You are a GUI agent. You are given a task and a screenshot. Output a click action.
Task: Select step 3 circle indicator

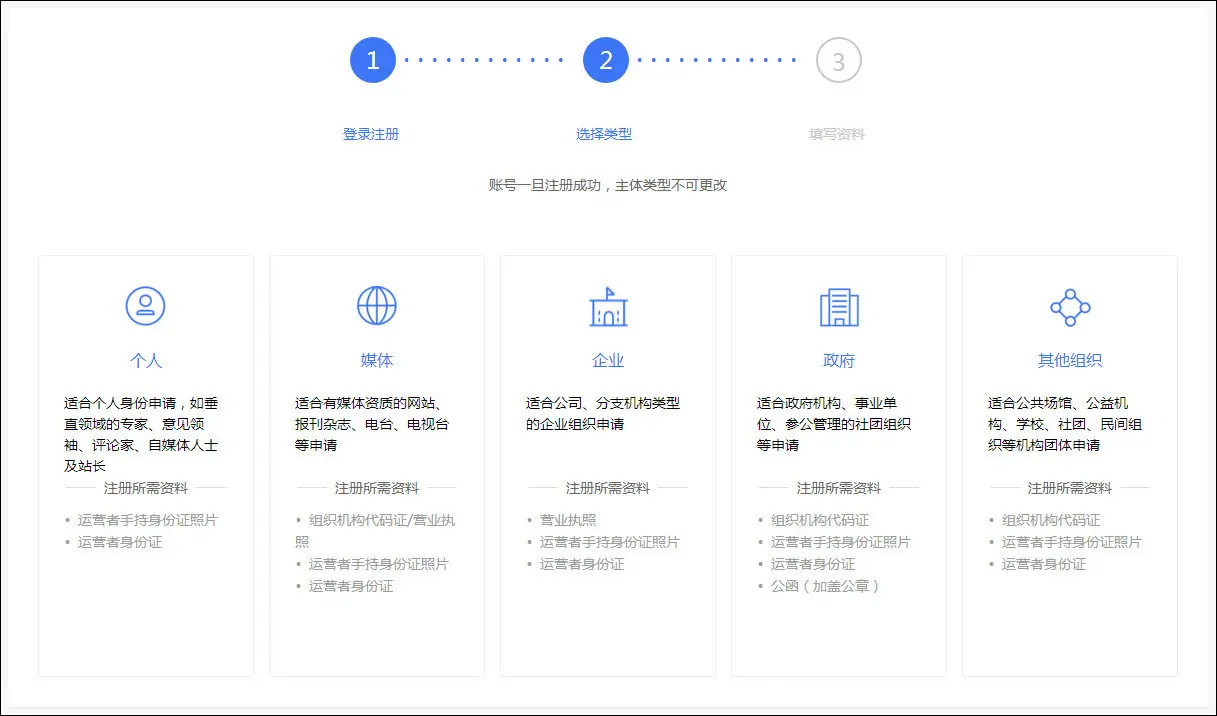838,61
